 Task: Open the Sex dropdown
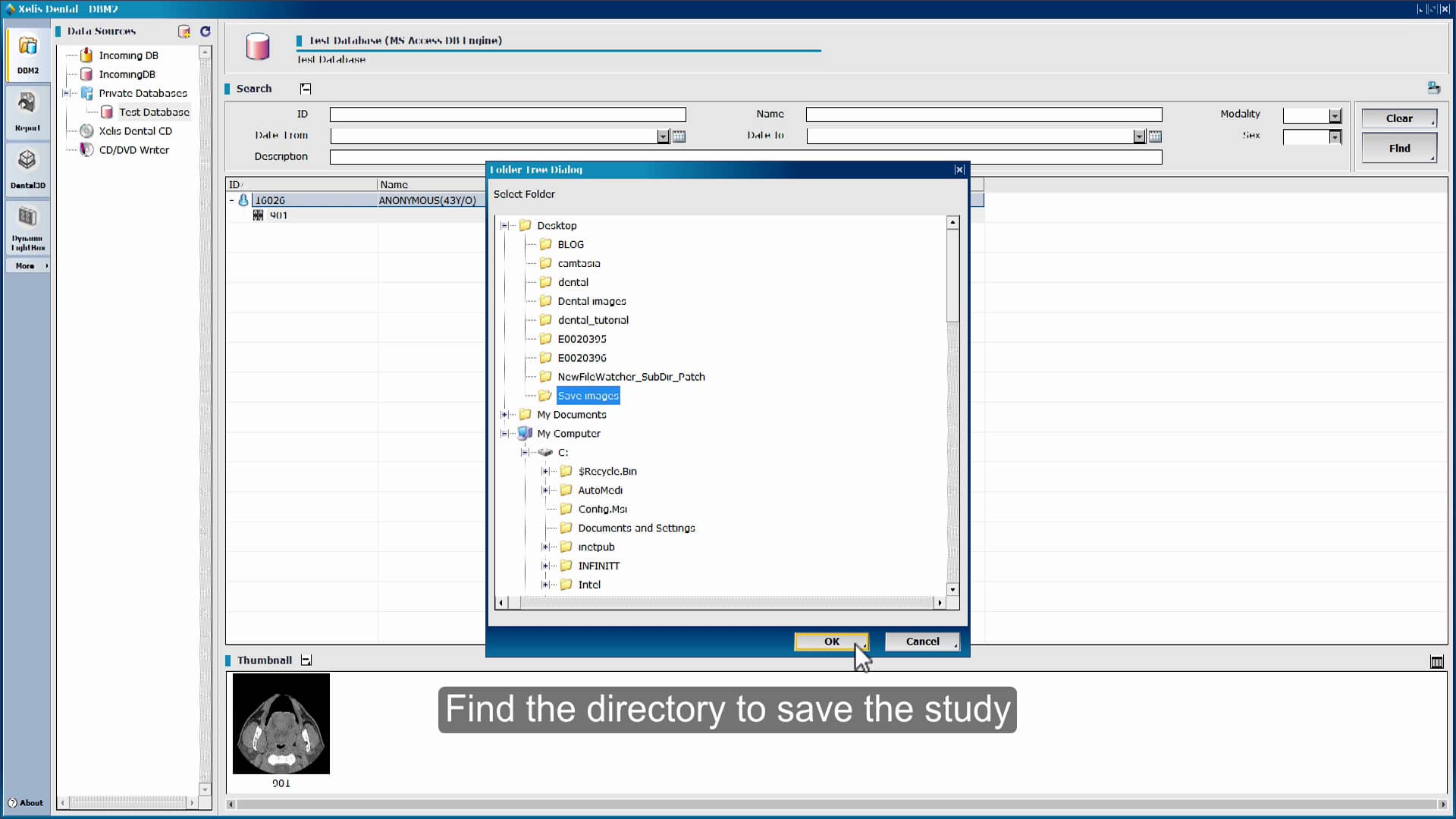click(x=1335, y=137)
